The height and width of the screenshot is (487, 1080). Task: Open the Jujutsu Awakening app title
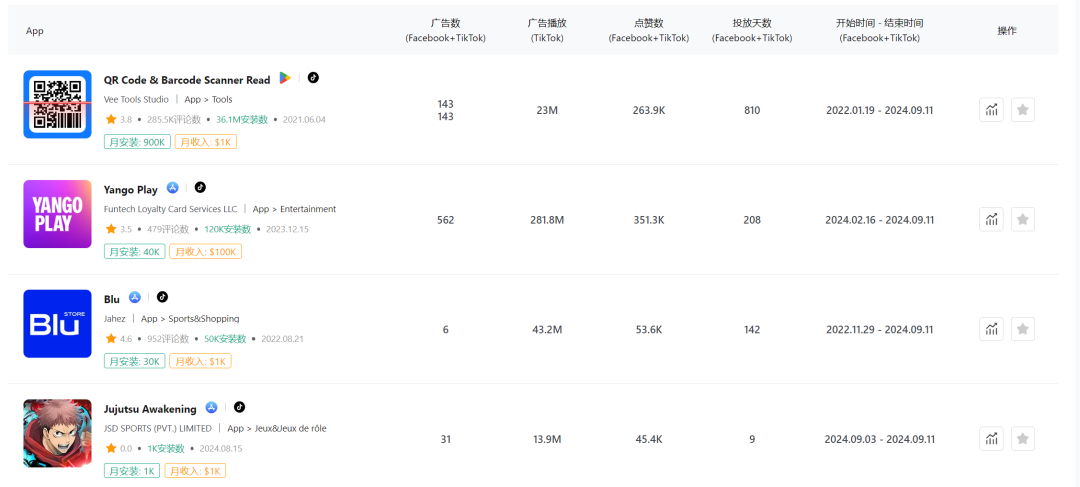150,409
